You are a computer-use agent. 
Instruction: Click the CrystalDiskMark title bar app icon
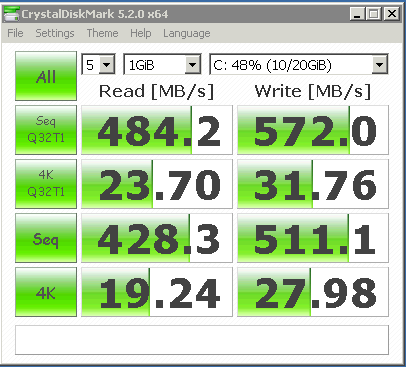click(x=12, y=14)
